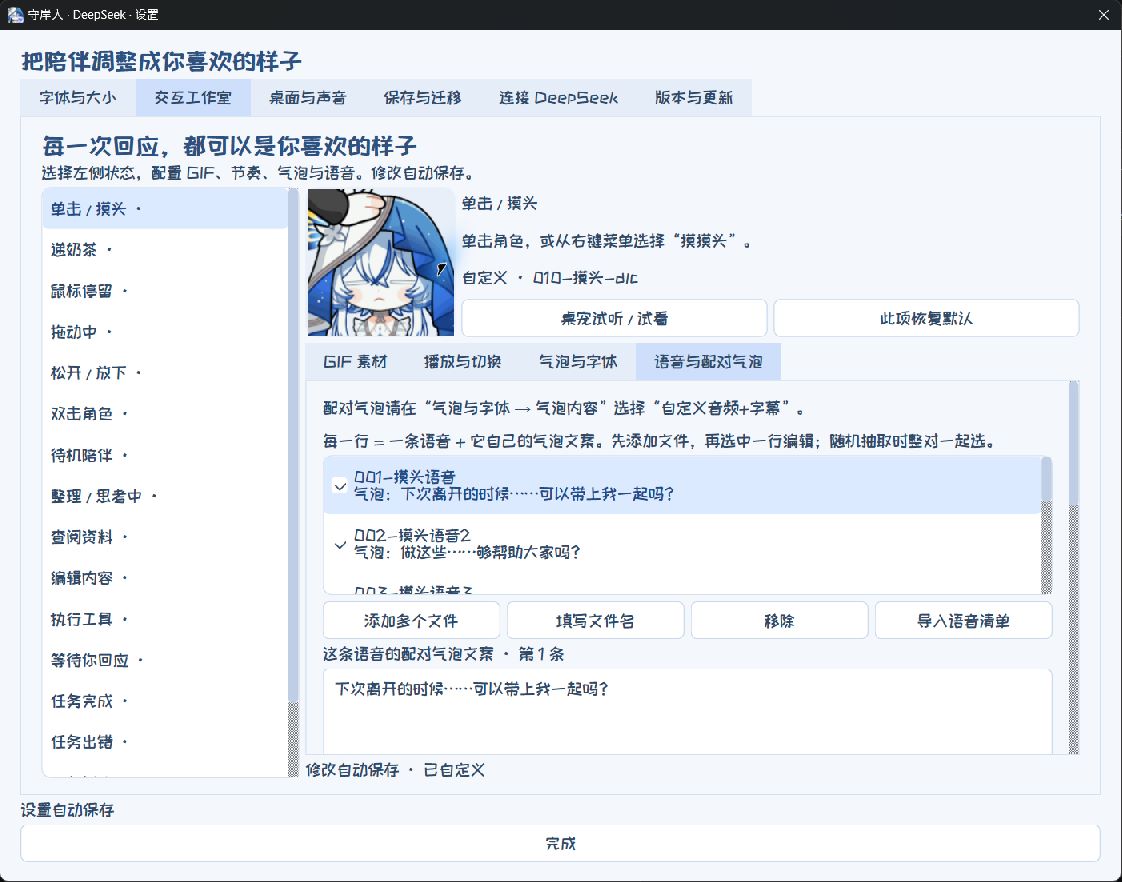The height and width of the screenshot is (882, 1122).
Task: Open the 查阅资料 state
Action: 165,536
